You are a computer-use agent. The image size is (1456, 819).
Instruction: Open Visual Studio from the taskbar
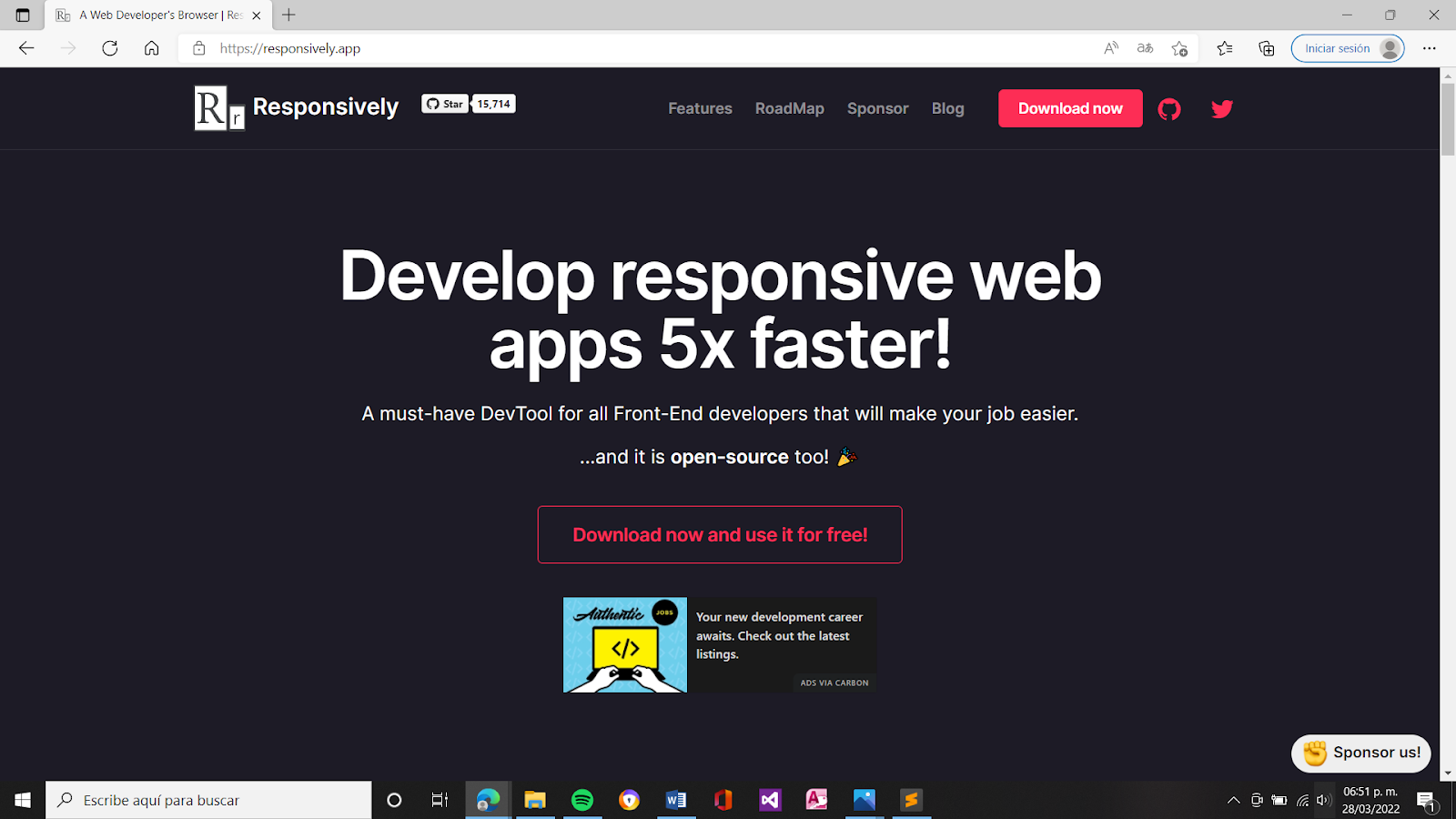coord(771,800)
